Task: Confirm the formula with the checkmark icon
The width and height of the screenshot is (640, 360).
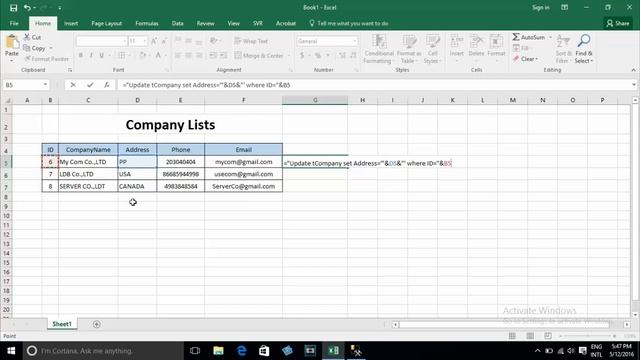Action: (90, 85)
